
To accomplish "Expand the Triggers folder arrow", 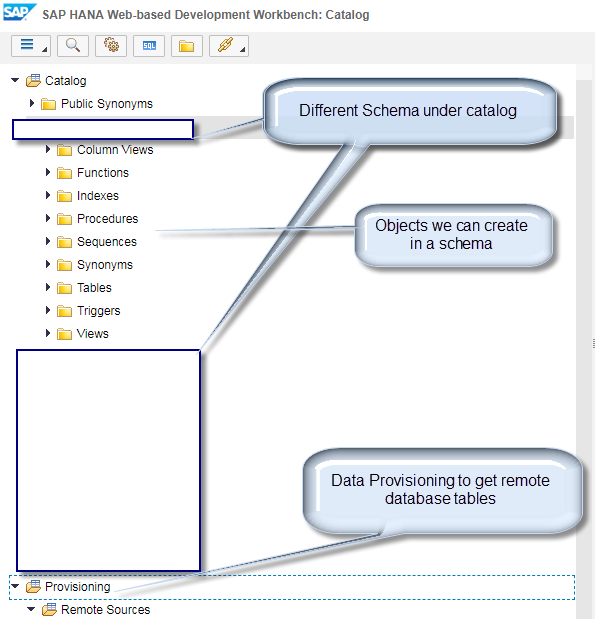I will [48, 310].
